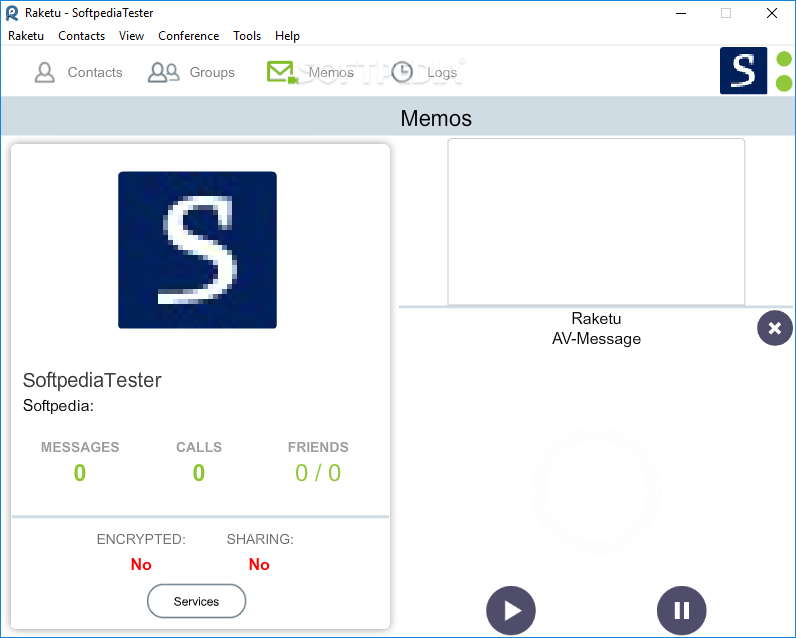
Task: Click the FRIENDS count 0 / 0
Action: [x=318, y=473]
